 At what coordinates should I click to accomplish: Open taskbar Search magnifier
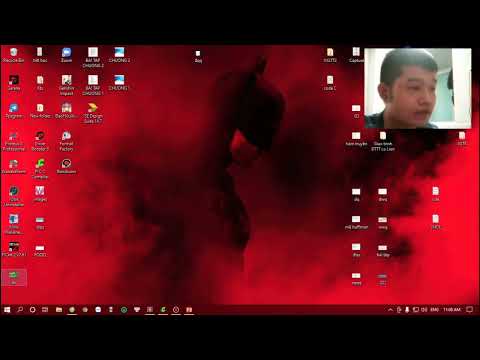pyautogui.click(x=20, y=310)
